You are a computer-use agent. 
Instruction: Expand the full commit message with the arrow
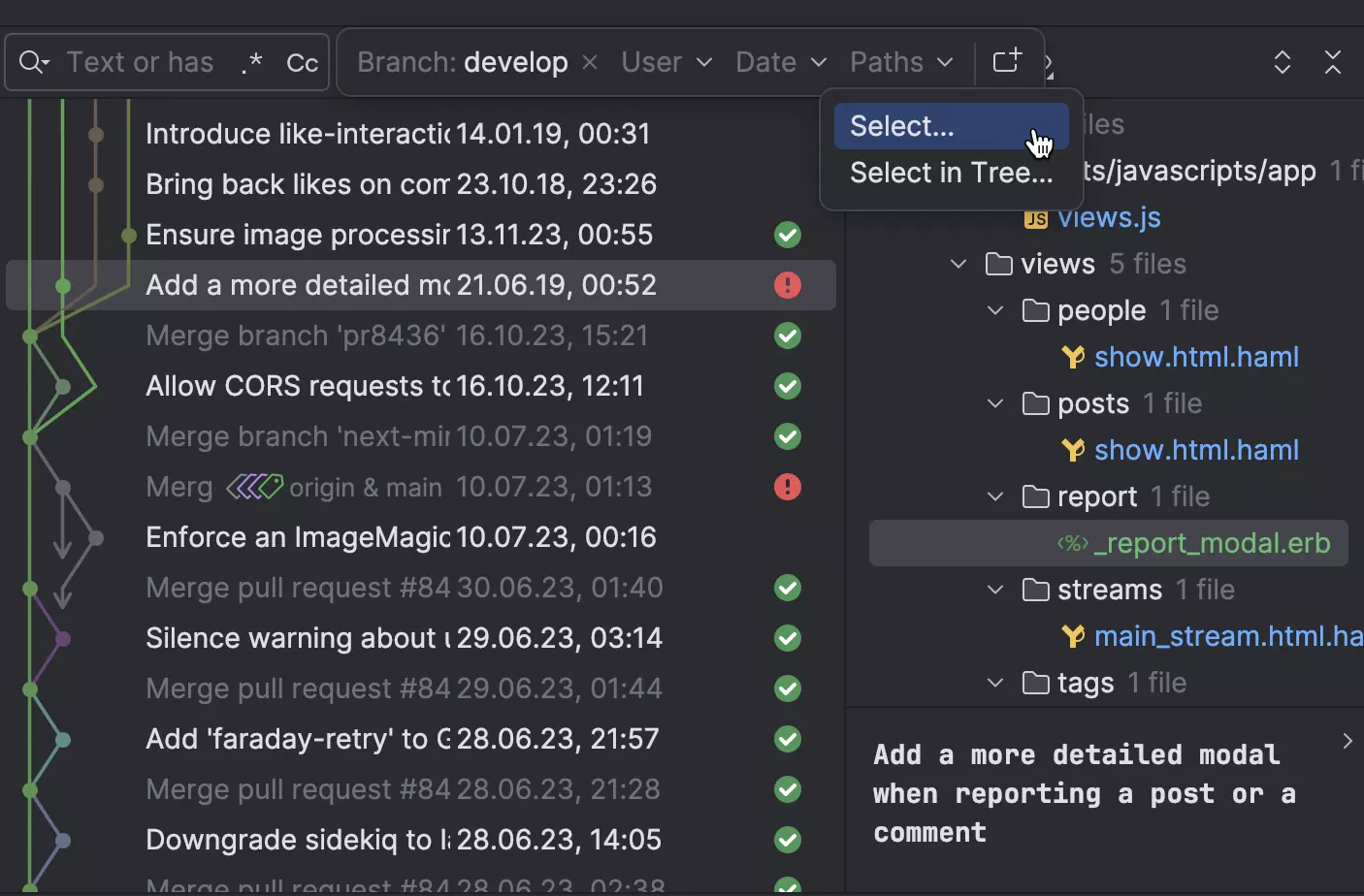1346,741
